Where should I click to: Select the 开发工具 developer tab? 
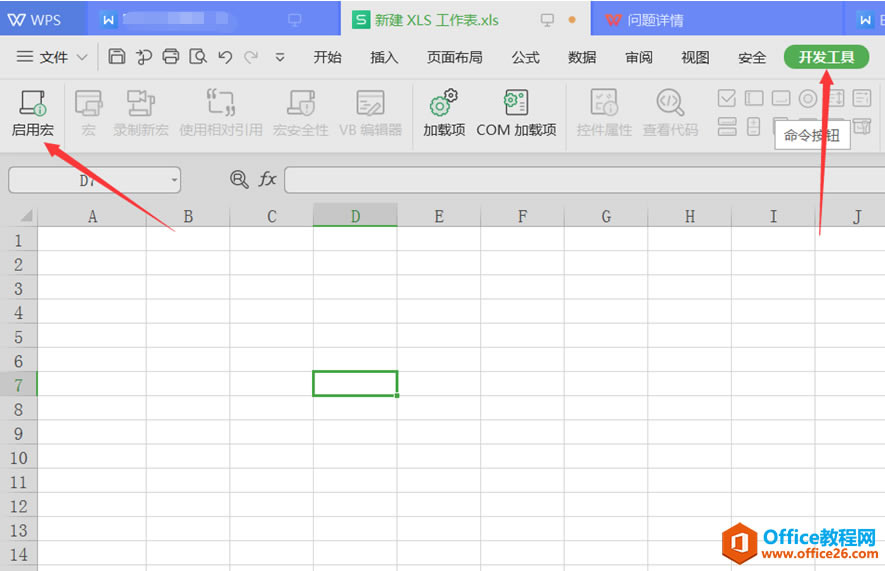tap(826, 57)
